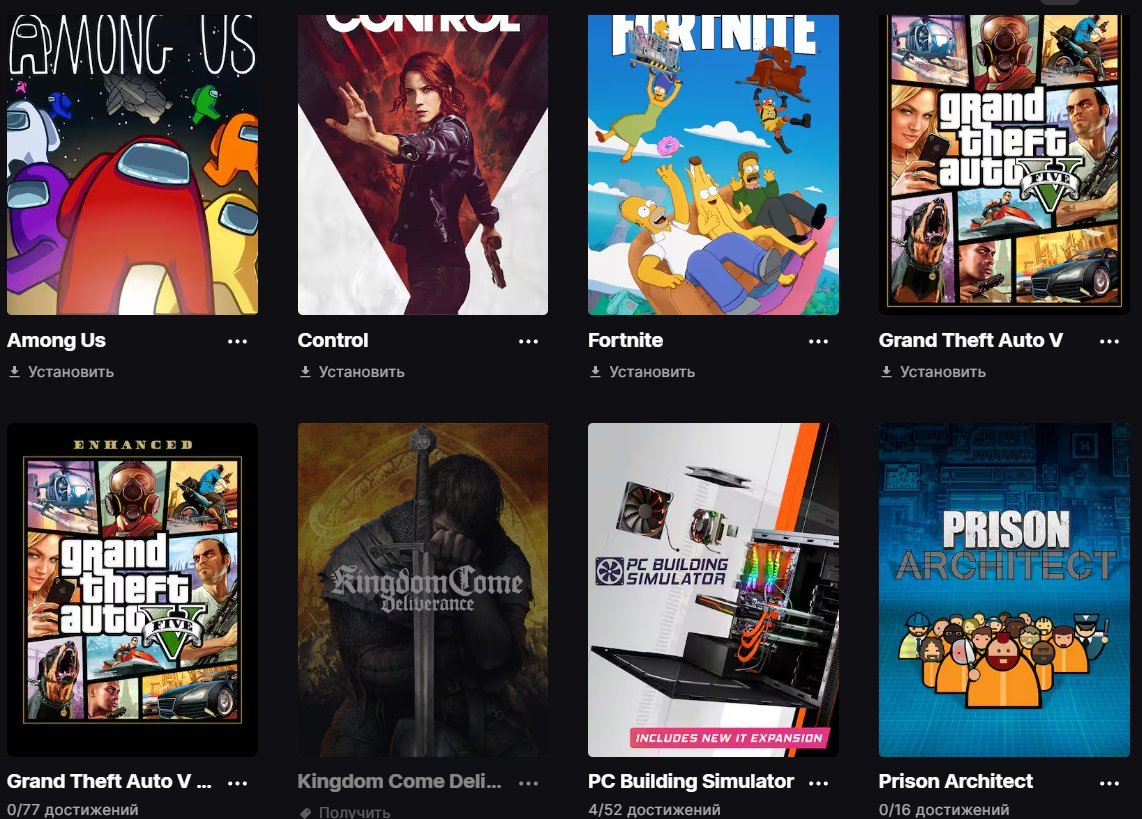Install Control via Установить
This screenshot has height=819, width=1142.
point(352,372)
